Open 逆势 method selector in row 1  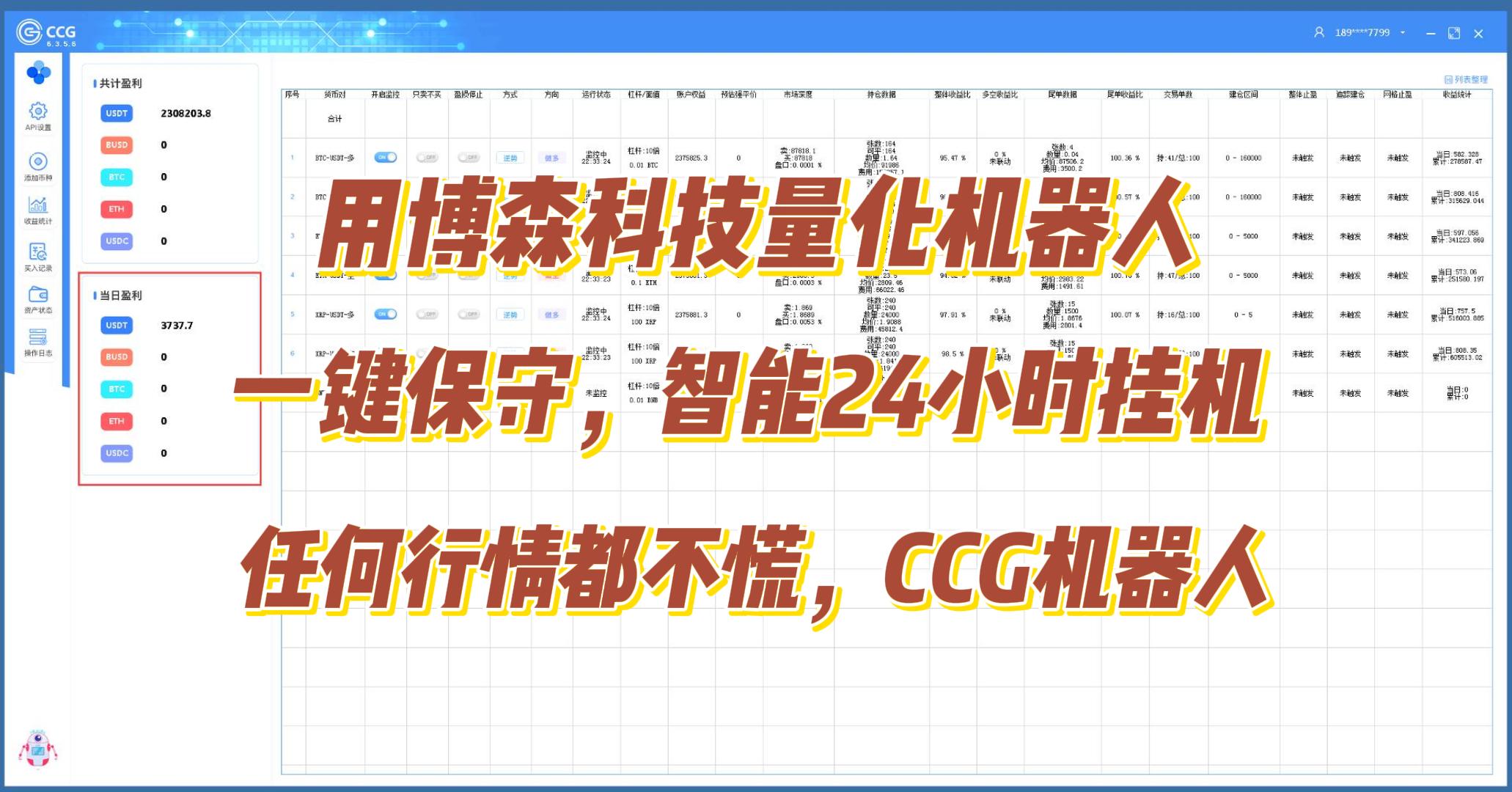[510, 158]
